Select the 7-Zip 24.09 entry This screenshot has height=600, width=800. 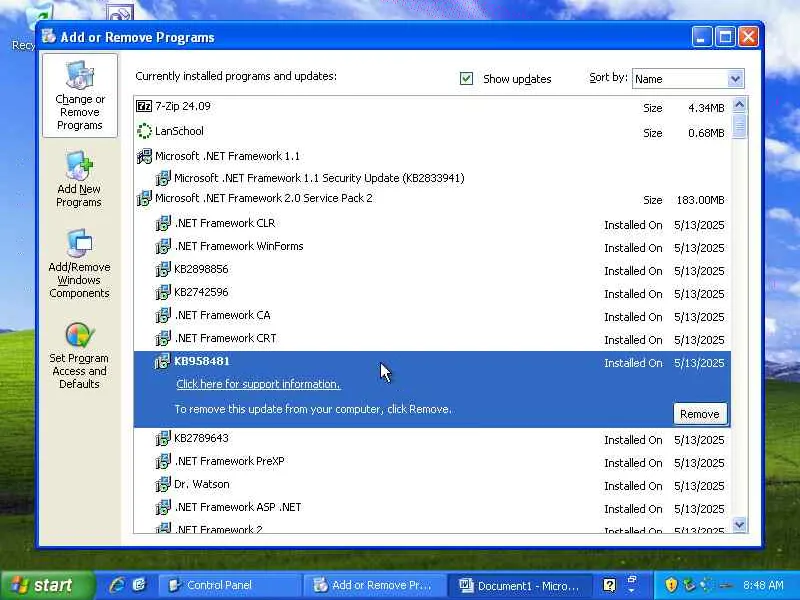pyautogui.click(x=432, y=107)
